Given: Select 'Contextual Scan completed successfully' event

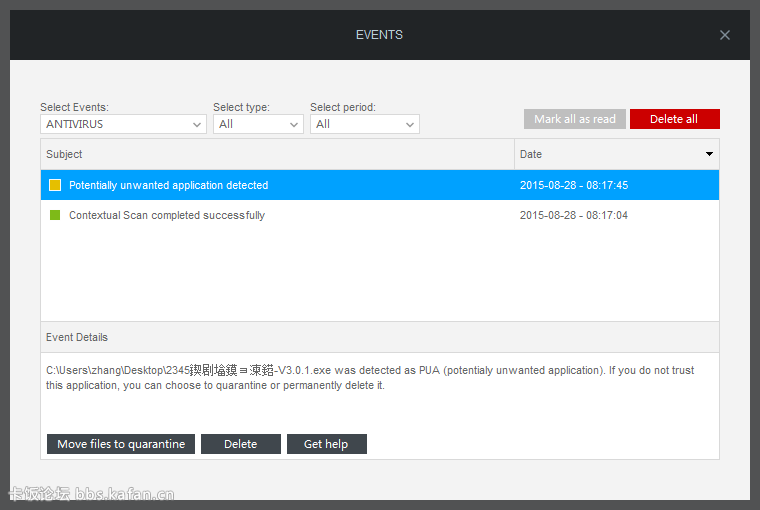Looking at the screenshot, I should (x=380, y=215).
